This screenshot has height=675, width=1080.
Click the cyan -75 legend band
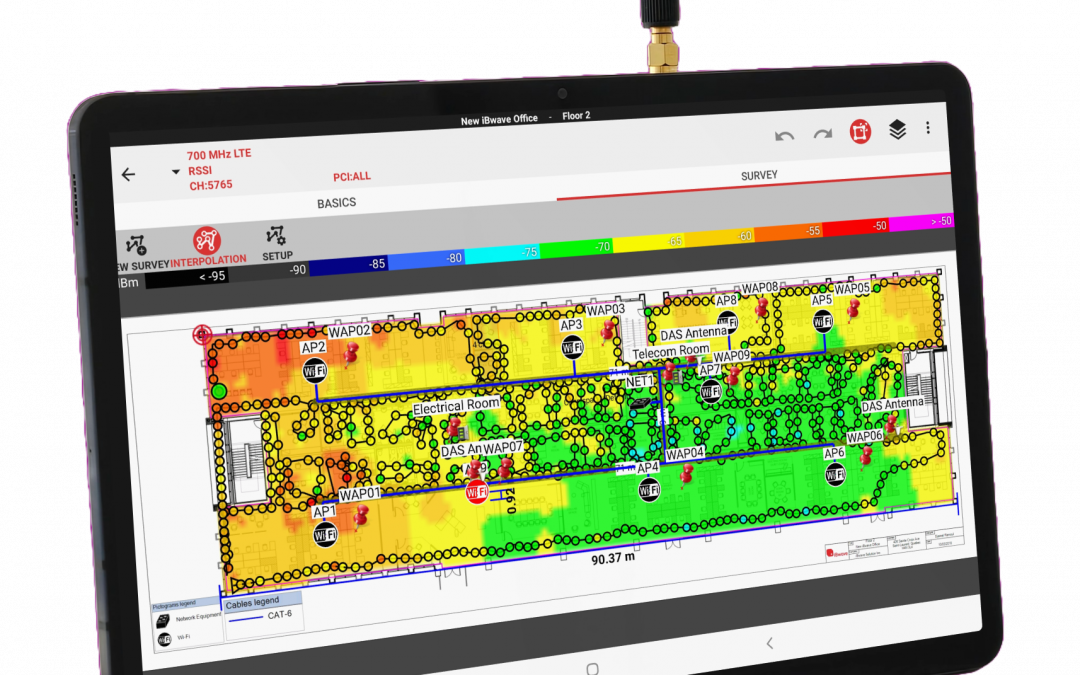[502, 253]
